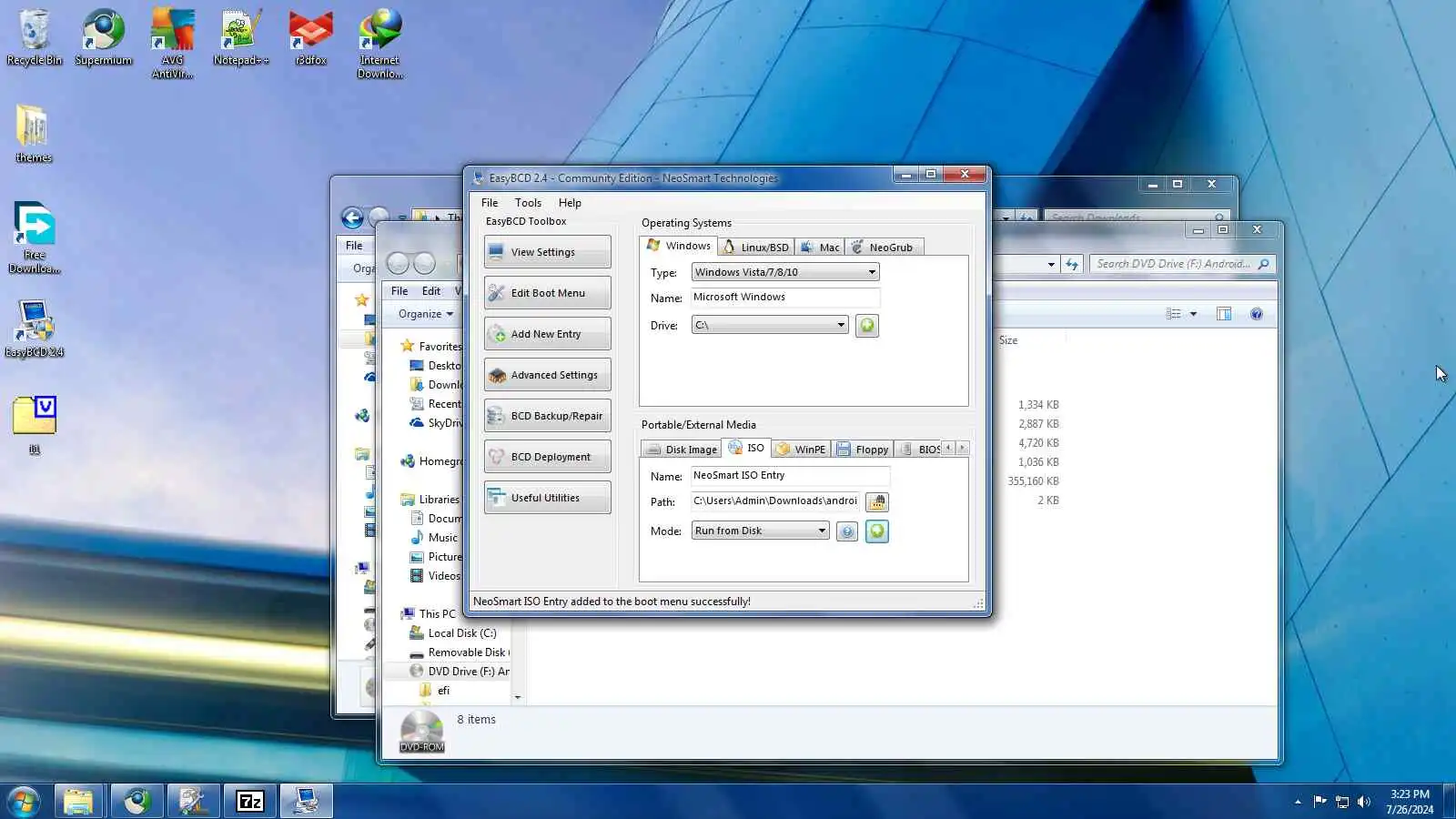The height and width of the screenshot is (819, 1456).
Task: Expand the Mode 'Run from Disk' dropdown
Action: click(761, 531)
